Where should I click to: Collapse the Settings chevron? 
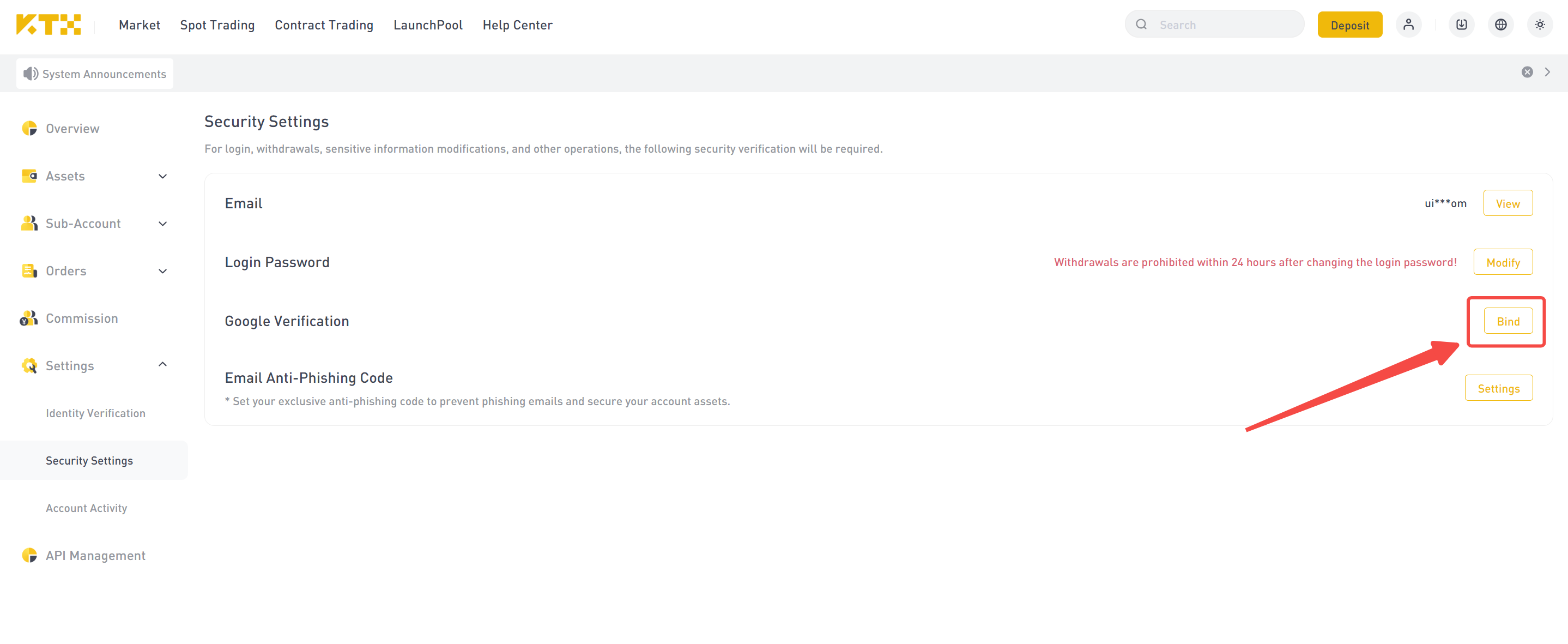pos(162,364)
